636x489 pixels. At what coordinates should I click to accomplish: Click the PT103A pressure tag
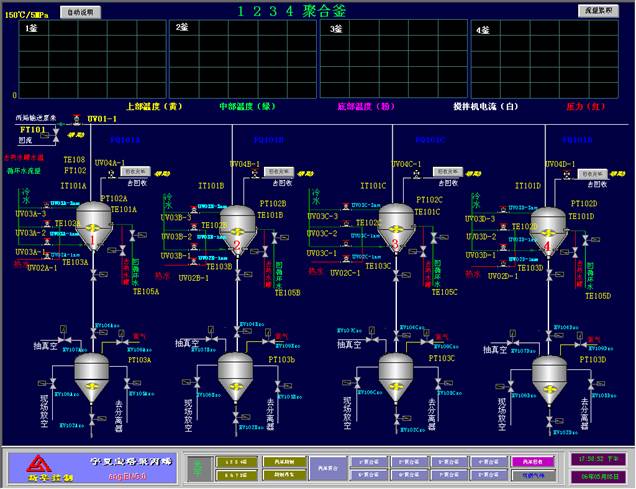140,360
